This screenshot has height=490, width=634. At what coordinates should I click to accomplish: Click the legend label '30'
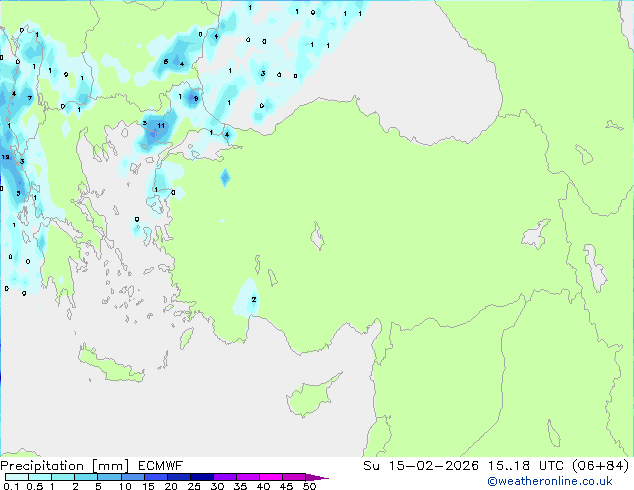[x=217, y=486]
